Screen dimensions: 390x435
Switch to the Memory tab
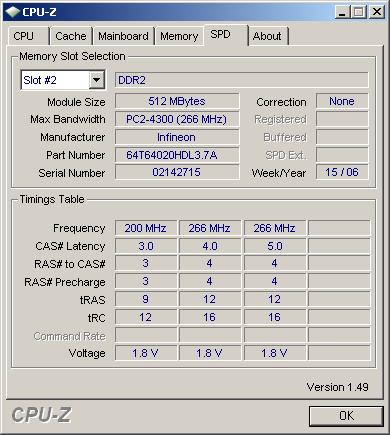coord(179,36)
